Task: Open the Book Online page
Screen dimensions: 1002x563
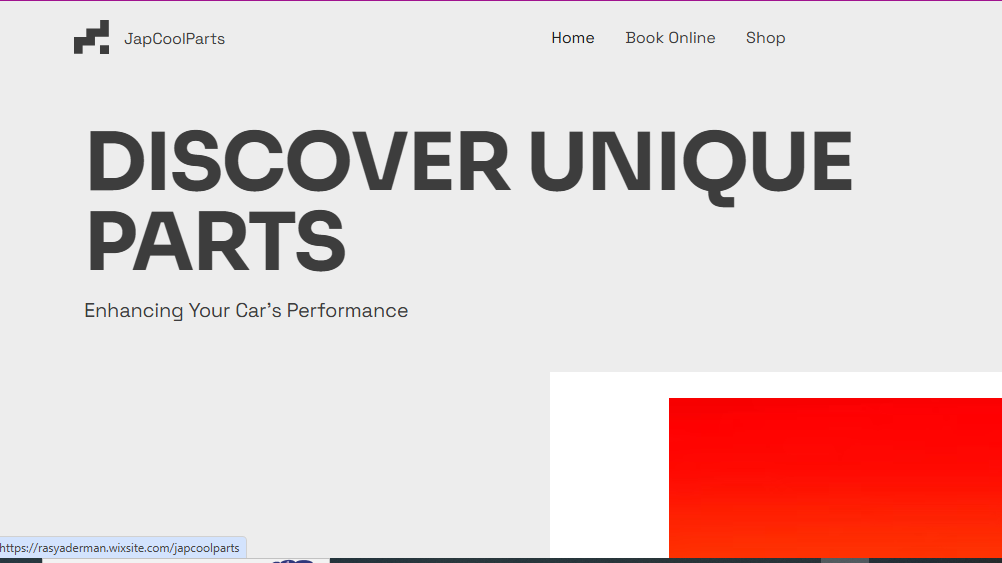Action: click(670, 38)
